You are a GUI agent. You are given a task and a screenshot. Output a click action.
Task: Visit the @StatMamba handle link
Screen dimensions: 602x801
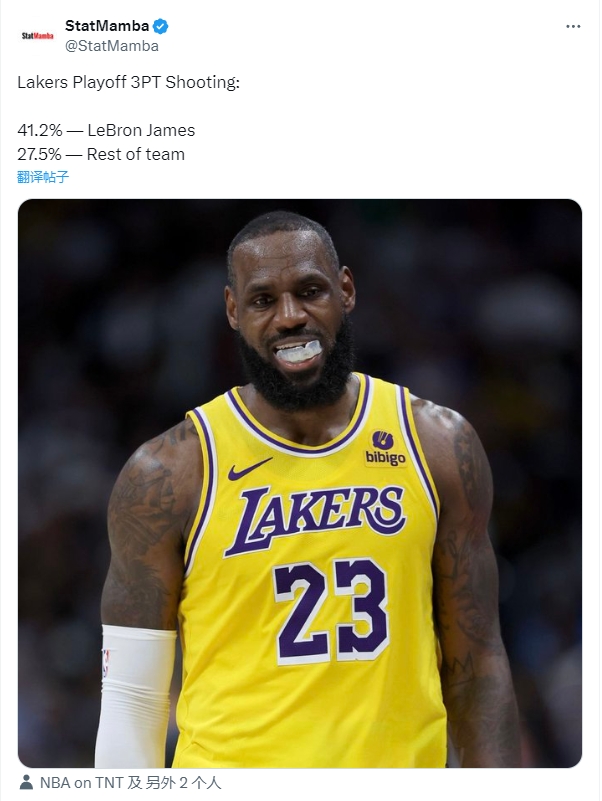click(x=112, y=46)
